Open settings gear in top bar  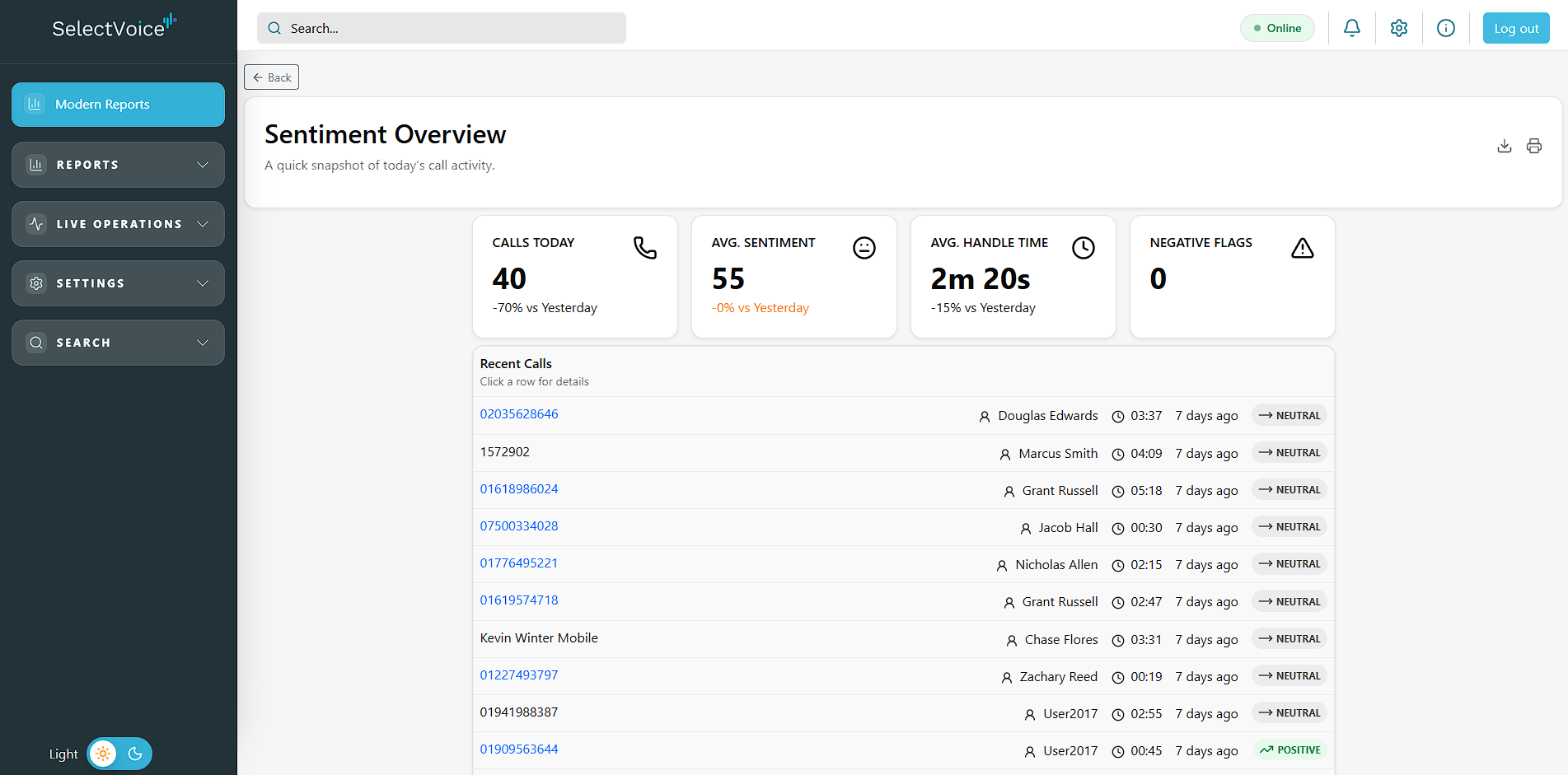(x=1399, y=28)
